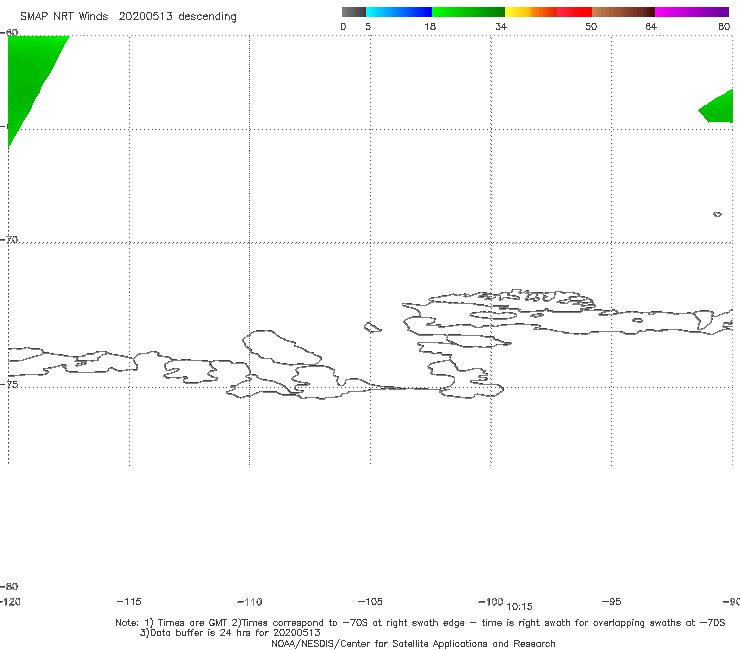Click the date "20200513" in the title

tap(145, 16)
